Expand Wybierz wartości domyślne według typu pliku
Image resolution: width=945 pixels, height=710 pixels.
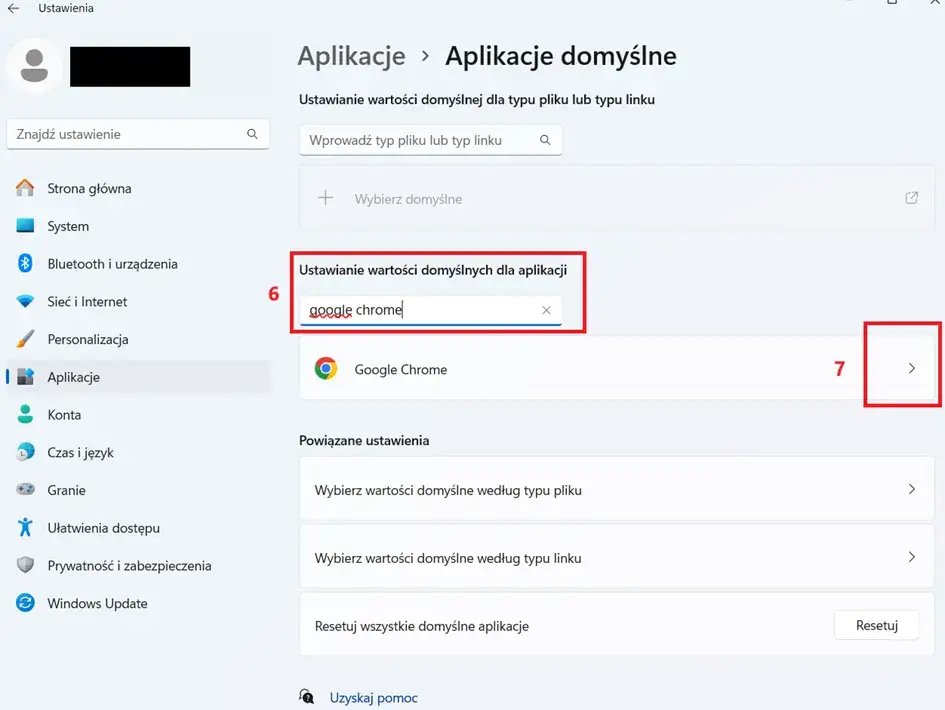[x=911, y=489]
